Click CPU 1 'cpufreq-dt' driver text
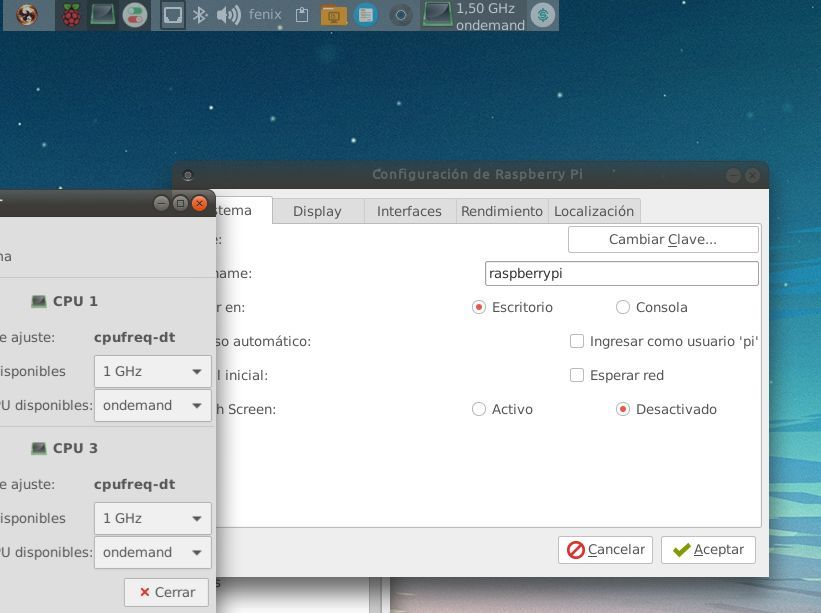This screenshot has width=821, height=613. pos(135,338)
